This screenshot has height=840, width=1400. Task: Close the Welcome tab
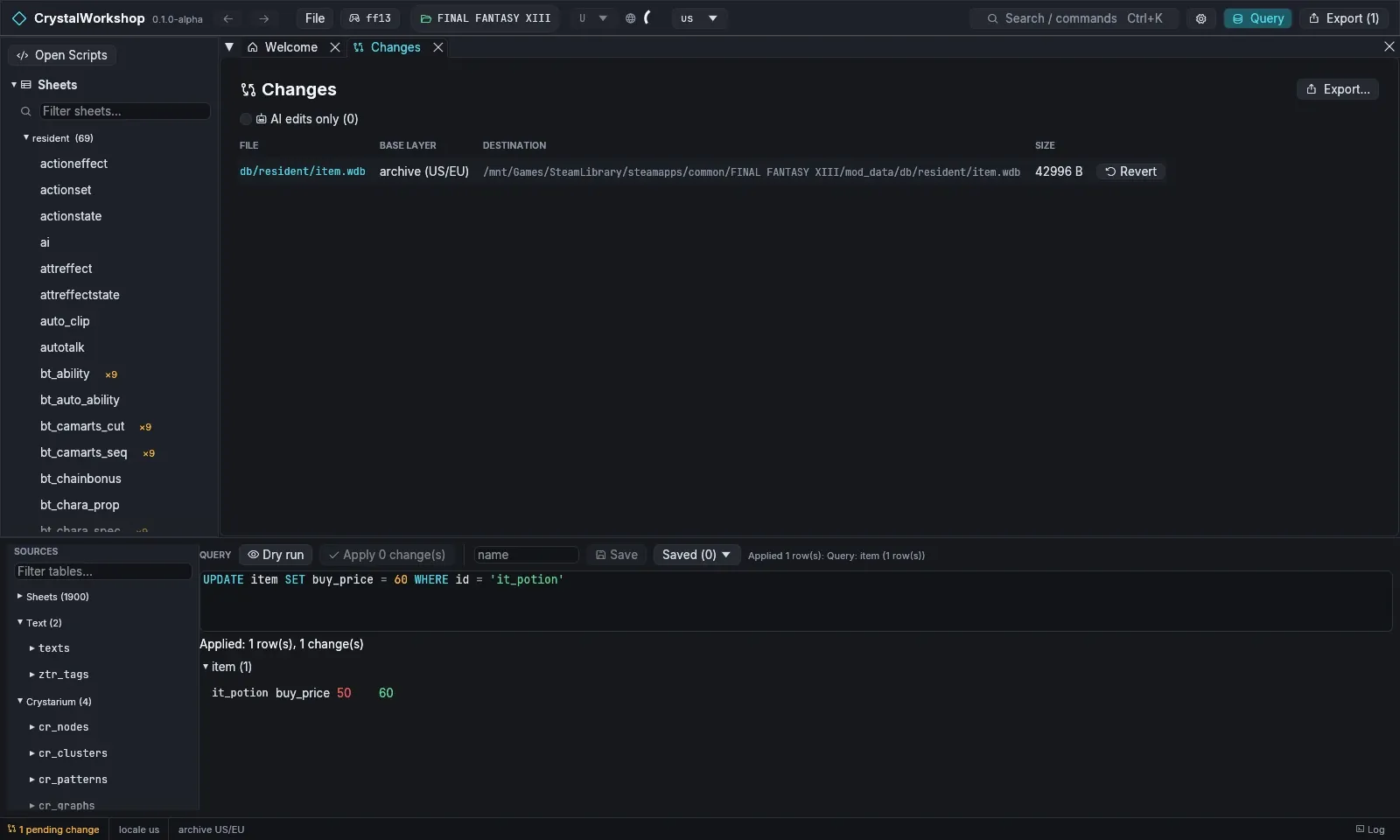coord(335,47)
